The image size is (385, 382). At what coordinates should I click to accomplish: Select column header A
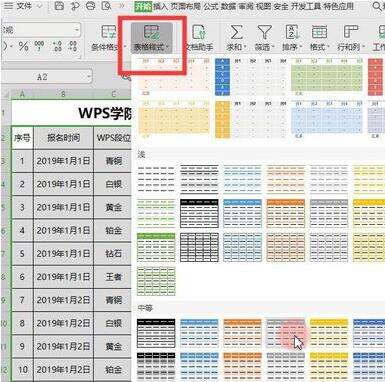point(22,94)
